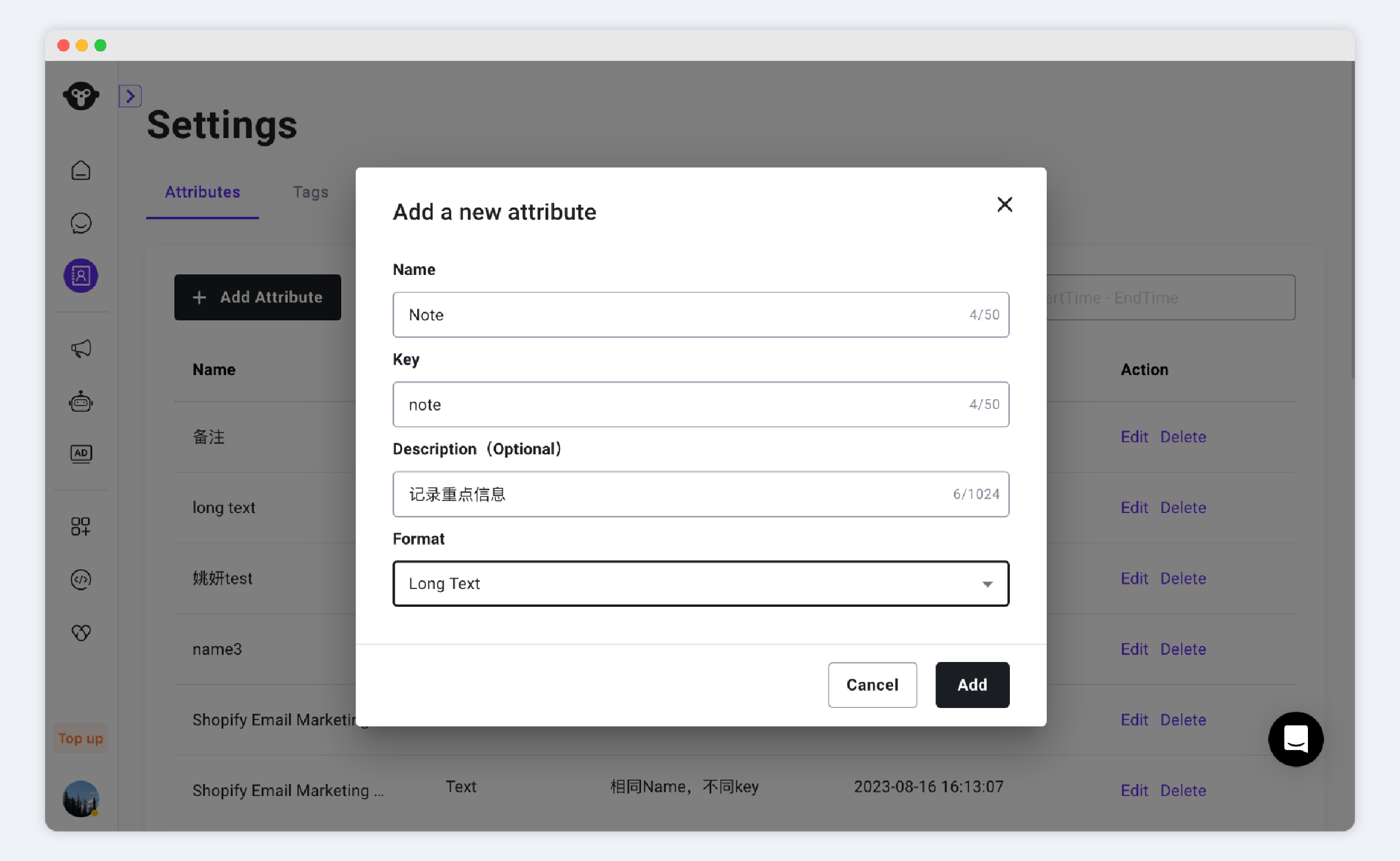Open the AD advertisements icon
This screenshot has width=1400, height=861.
point(81,454)
